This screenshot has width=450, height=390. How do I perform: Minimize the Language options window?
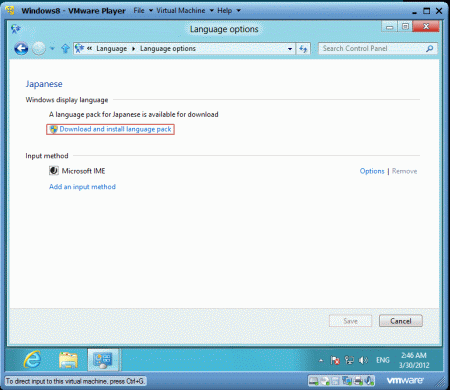[389, 26]
